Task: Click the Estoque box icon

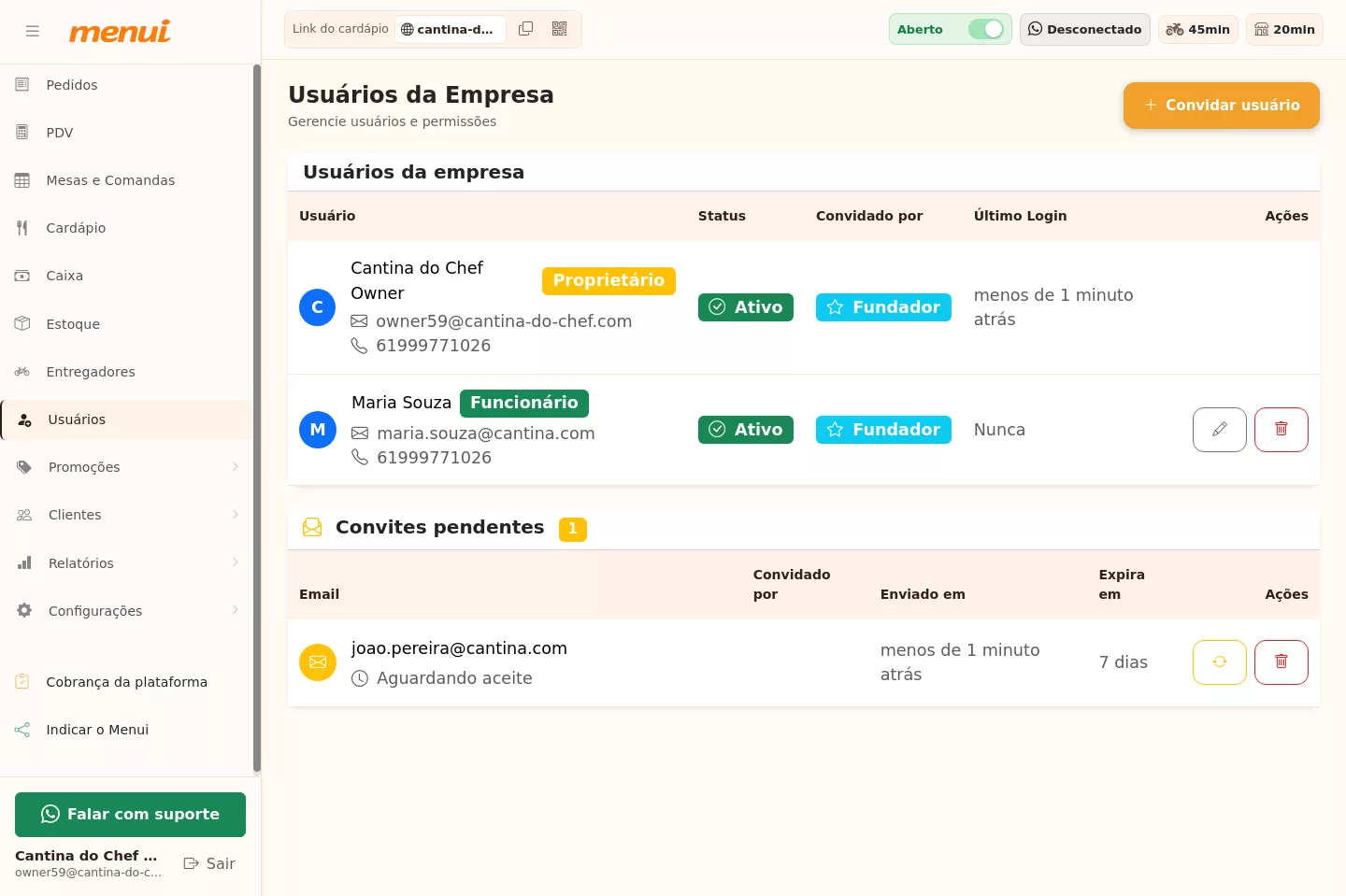Action: pyautogui.click(x=22, y=323)
